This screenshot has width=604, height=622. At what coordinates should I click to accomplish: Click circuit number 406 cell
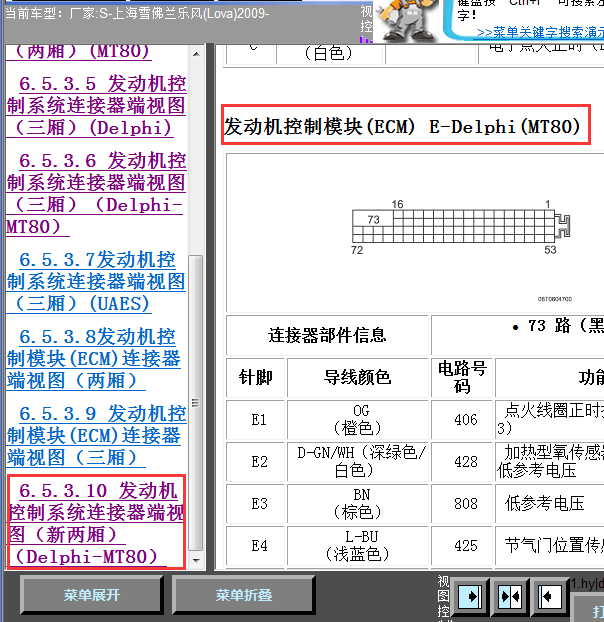(462, 420)
